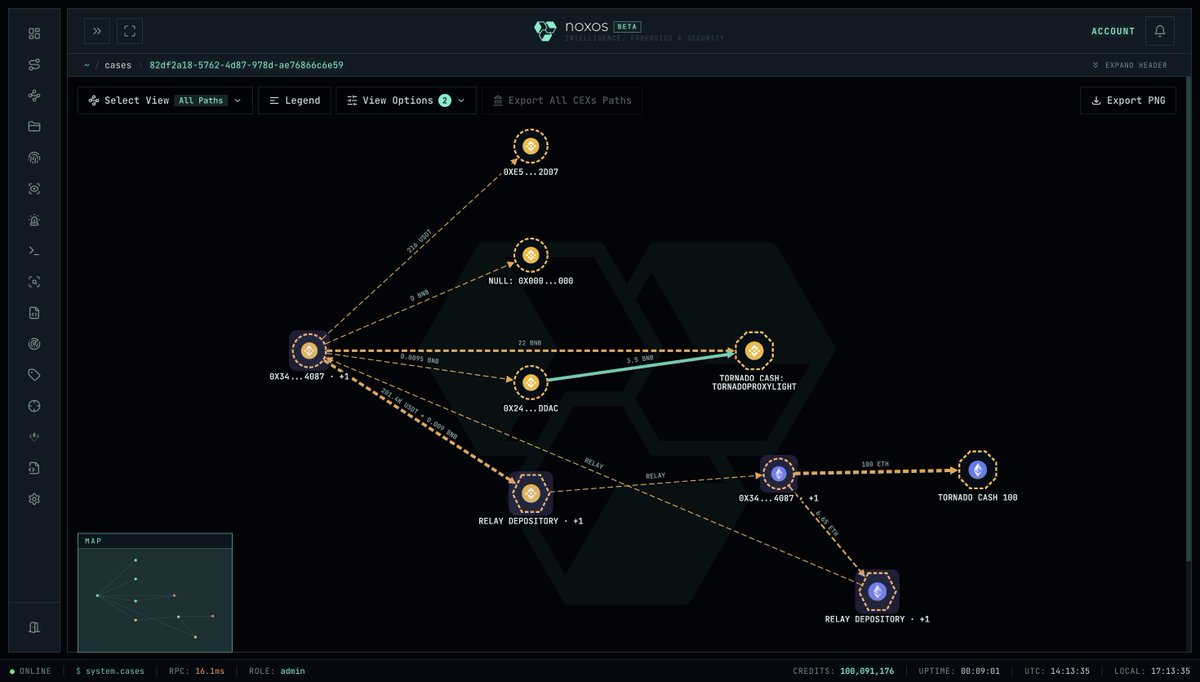The image size is (1200, 682).
Task: Open the terminal prompt icon in sidebar
Action: click(x=34, y=251)
